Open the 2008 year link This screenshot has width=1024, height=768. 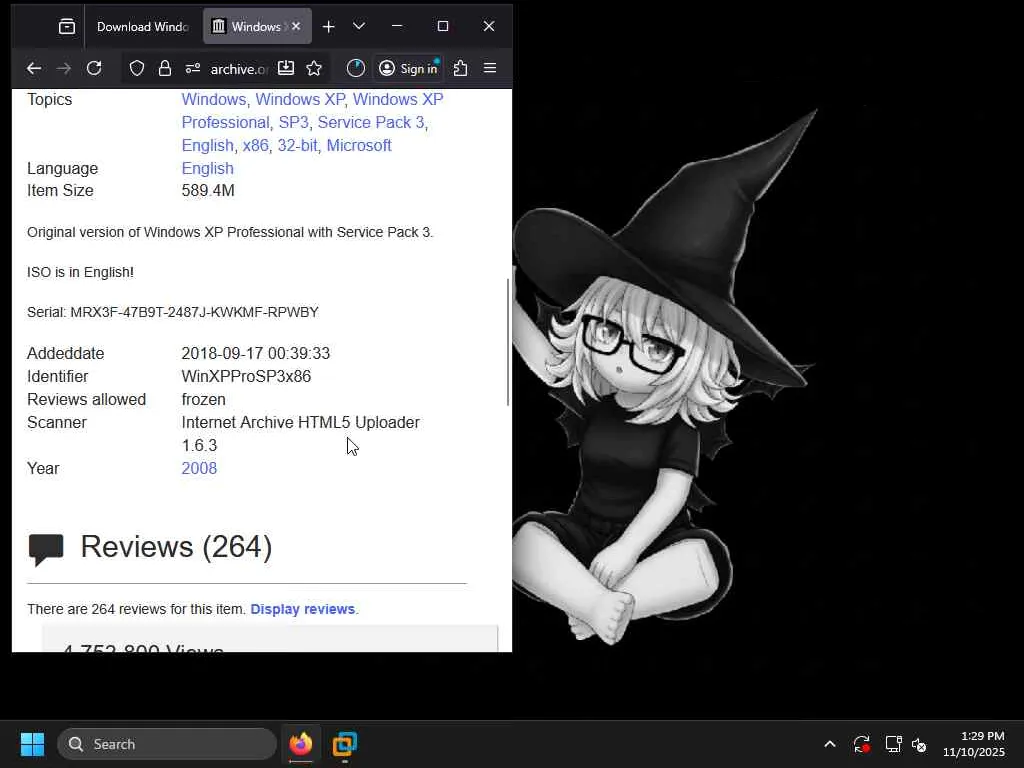199,468
